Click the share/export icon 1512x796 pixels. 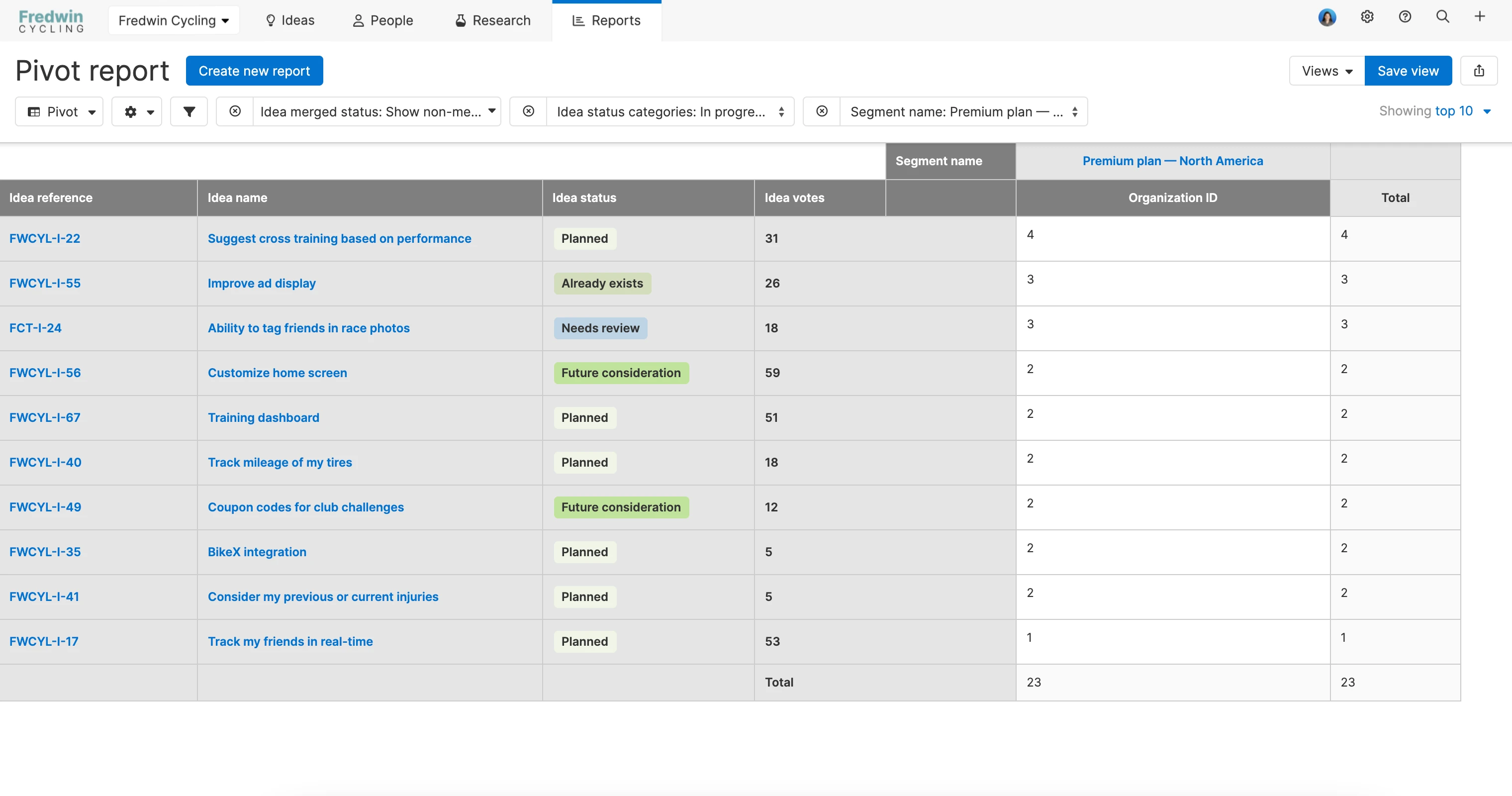[1479, 71]
